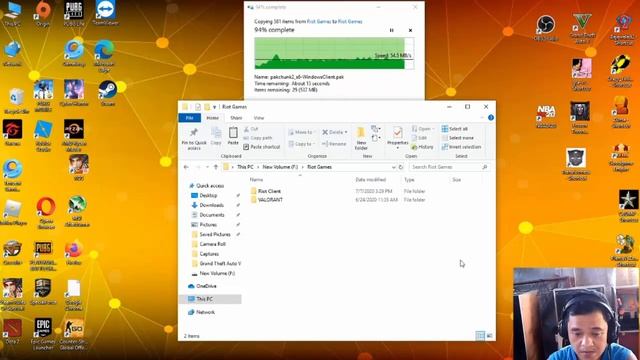Launch Grand Theft Auto V shortcut

(x=582, y=29)
